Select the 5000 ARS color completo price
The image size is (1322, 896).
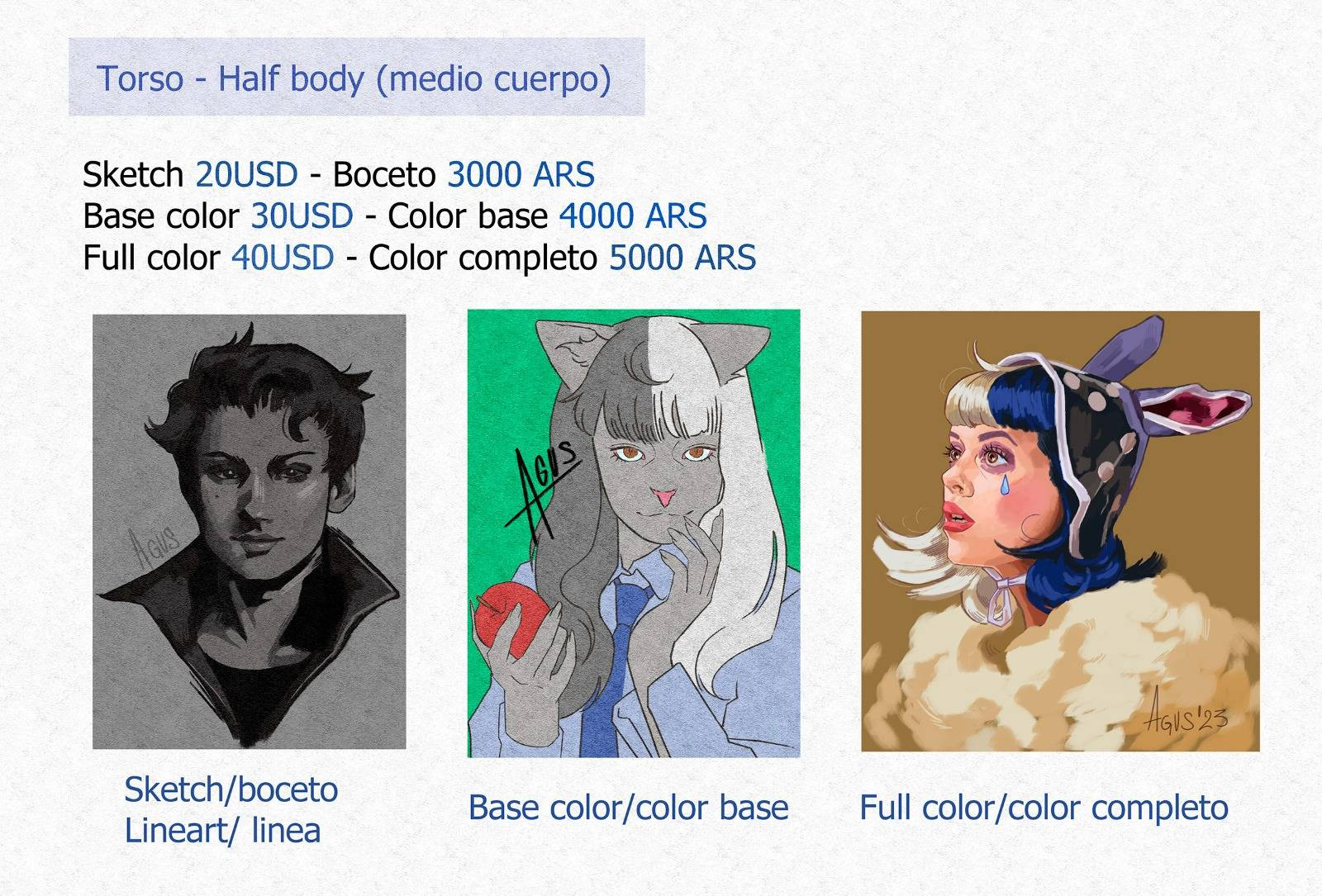pyautogui.click(x=682, y=258)
